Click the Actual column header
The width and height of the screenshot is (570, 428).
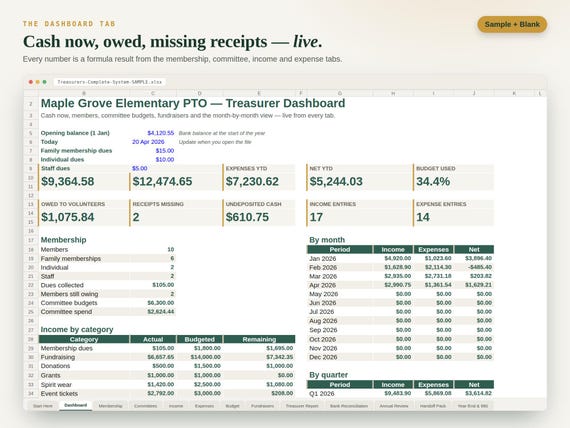tap(153, 339)
